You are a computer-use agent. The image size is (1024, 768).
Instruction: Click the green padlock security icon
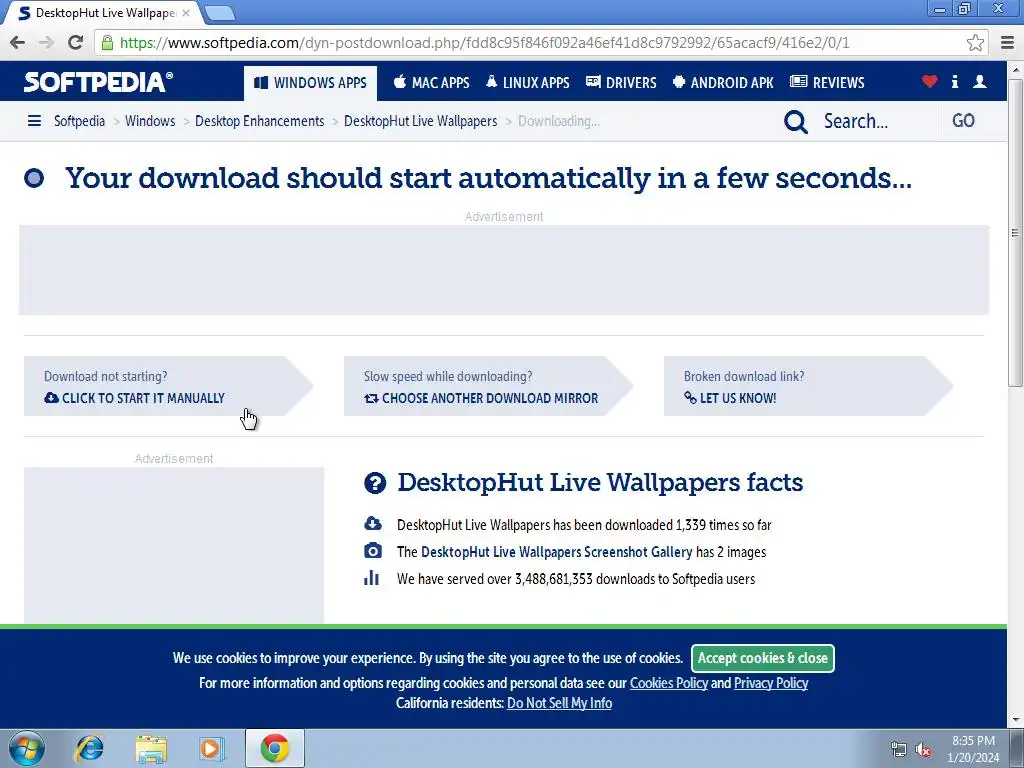pyautogui.click(x=108, y=43)
